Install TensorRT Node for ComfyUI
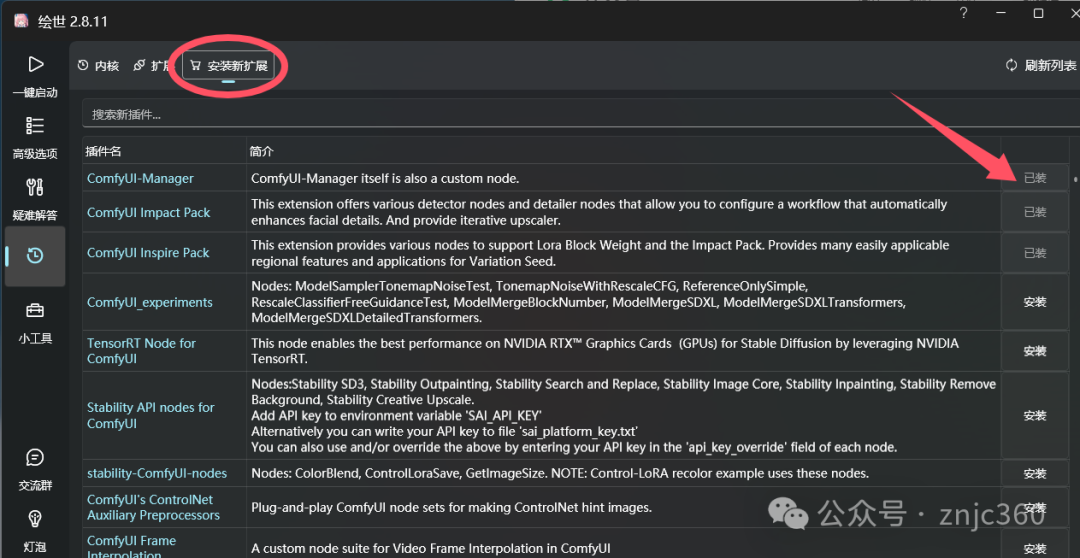This screenshot has height=558, width=1080. click(x=1035, y=351)
